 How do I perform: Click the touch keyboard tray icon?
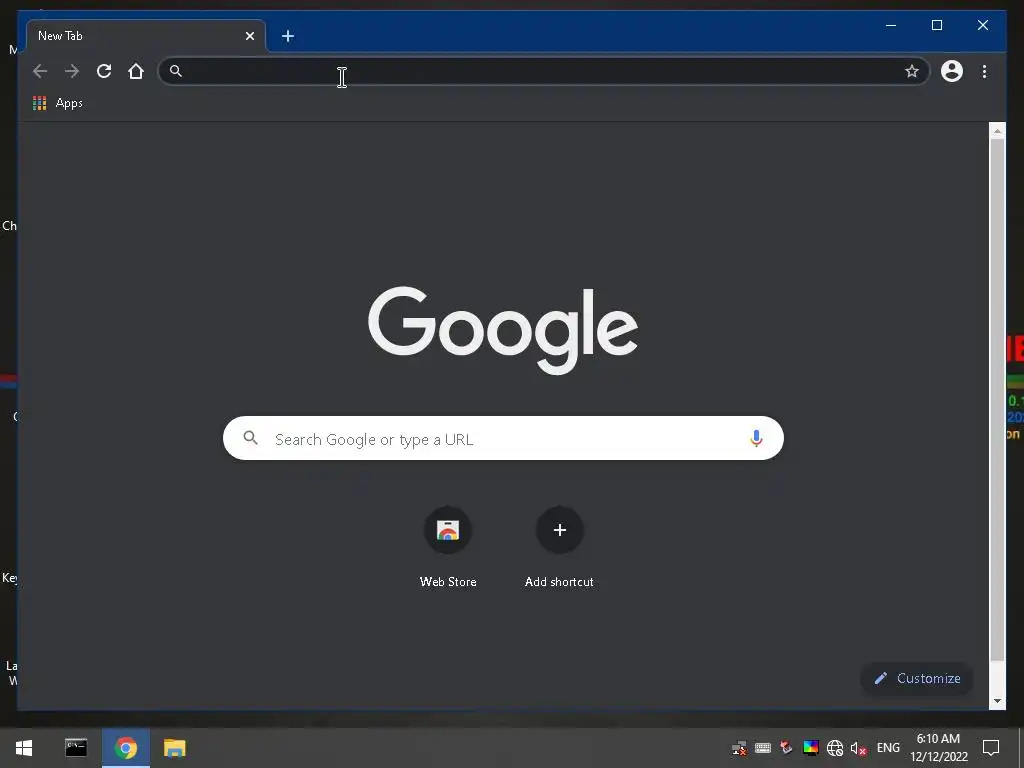[x=763, y=748]
